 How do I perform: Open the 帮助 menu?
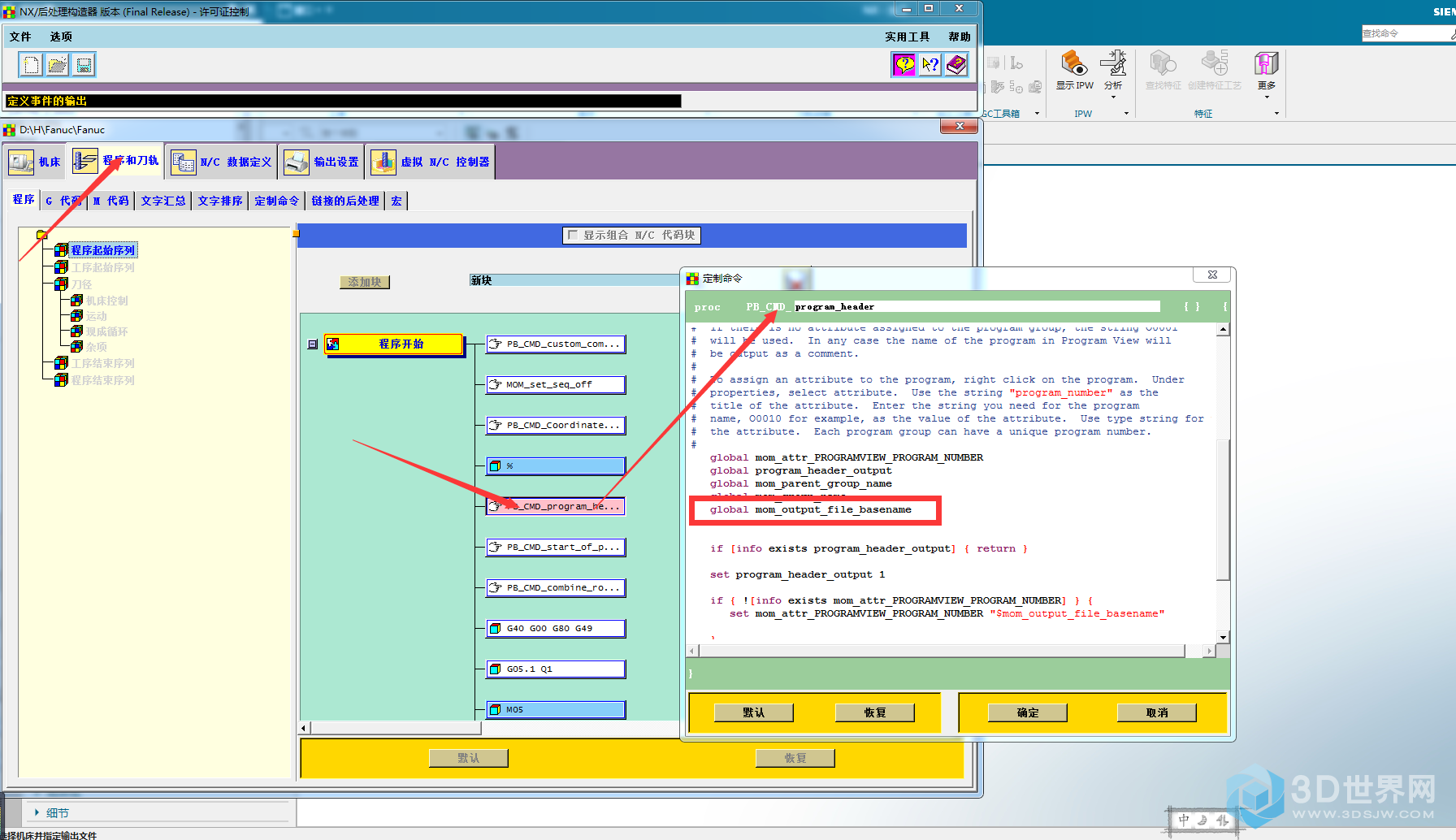[x=960, y=37]
